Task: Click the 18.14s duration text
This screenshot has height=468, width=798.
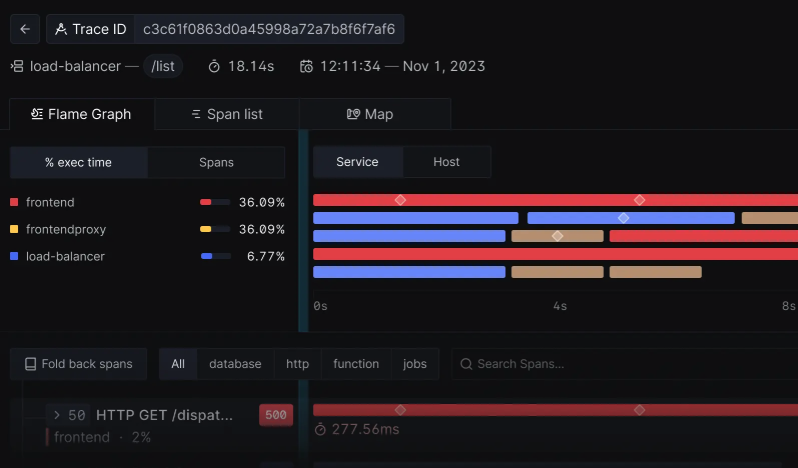Action: pos(251,66)
